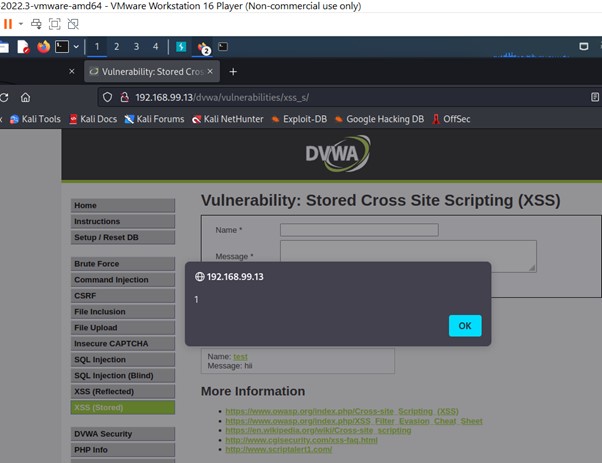Click the send Ctrl+Alt+Del icon
602x463 pixels.
36,24
